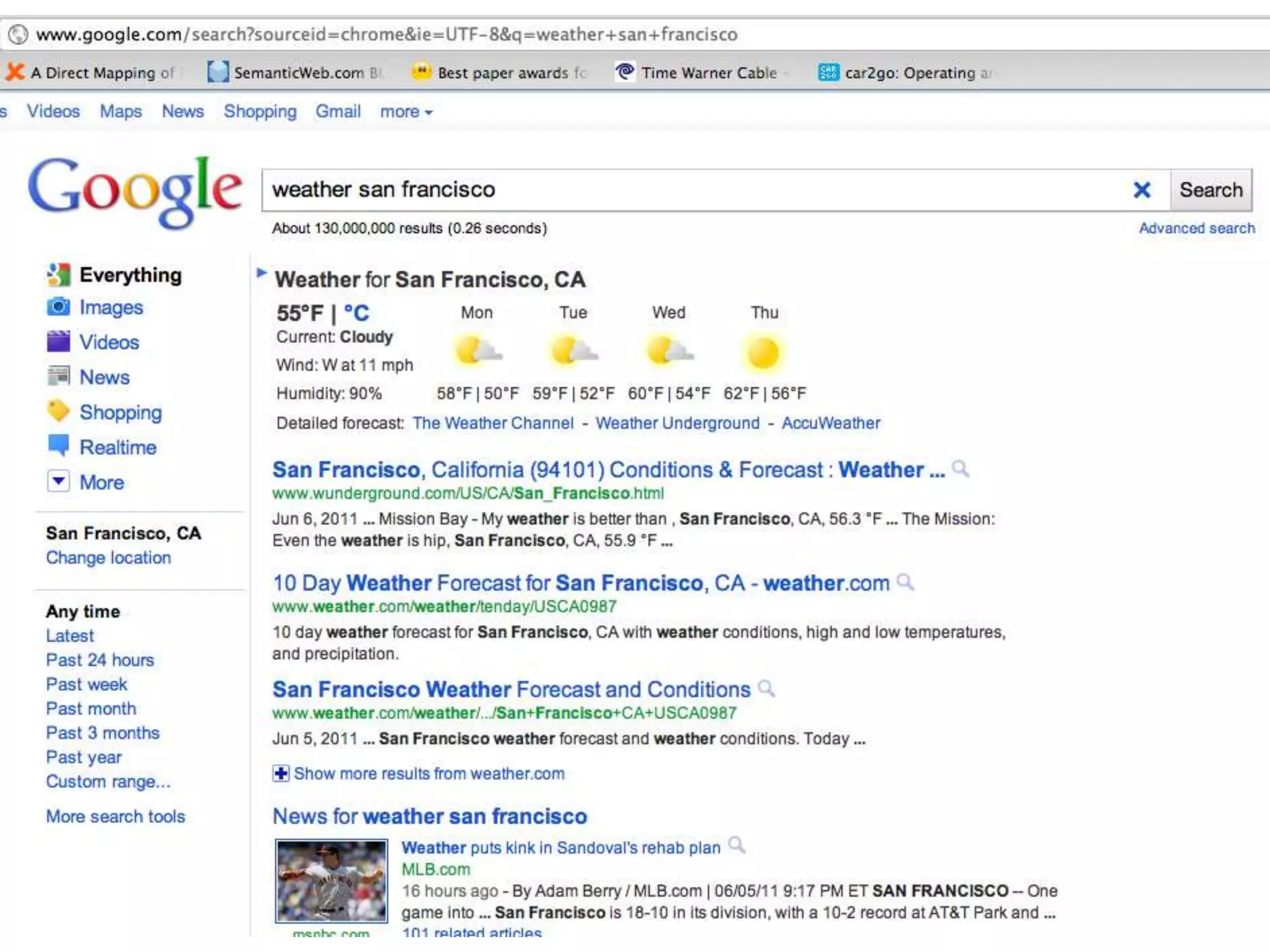Switch temperature units to °C
This screenshot has height=952, width=1270.
coord(357,314)
